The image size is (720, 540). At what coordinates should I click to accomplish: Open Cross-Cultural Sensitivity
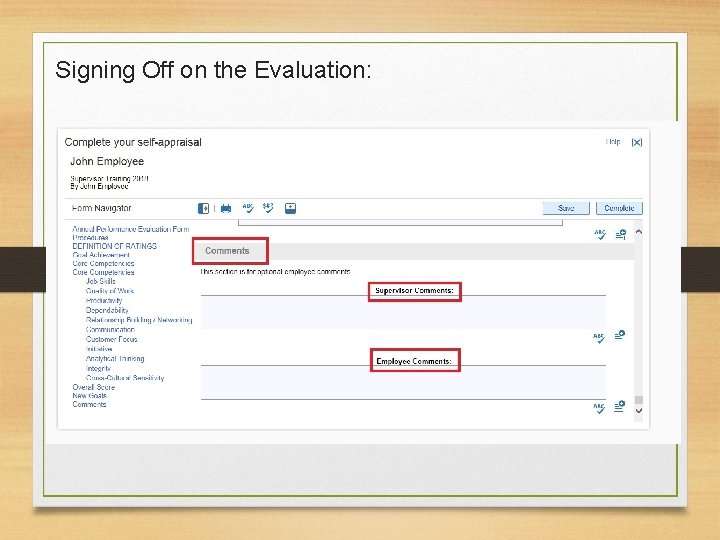tap(125, 378)
